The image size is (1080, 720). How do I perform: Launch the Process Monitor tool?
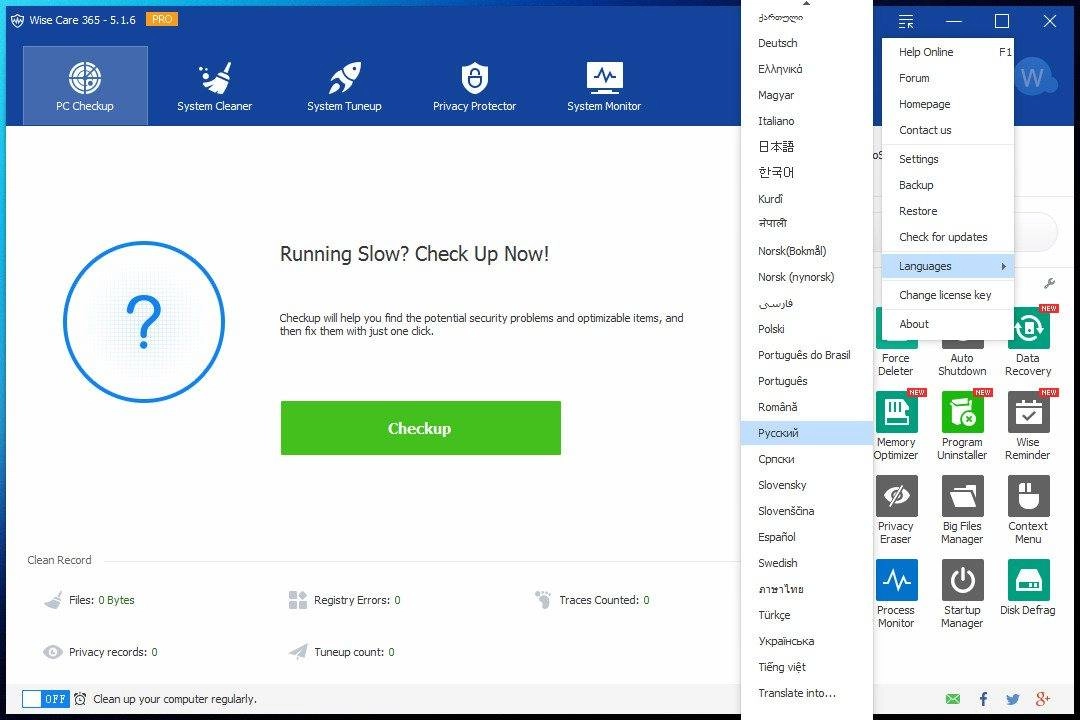pos(896,594)
